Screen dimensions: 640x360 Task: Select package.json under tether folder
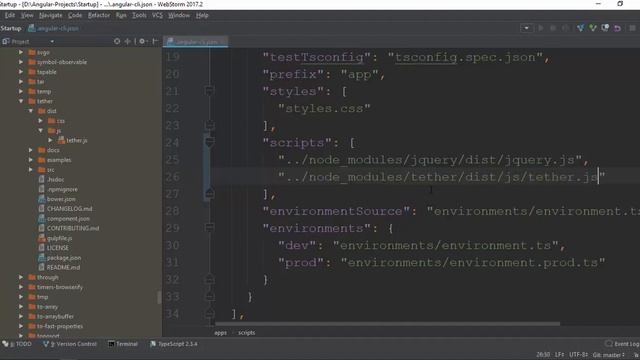(x=60, y=258)
